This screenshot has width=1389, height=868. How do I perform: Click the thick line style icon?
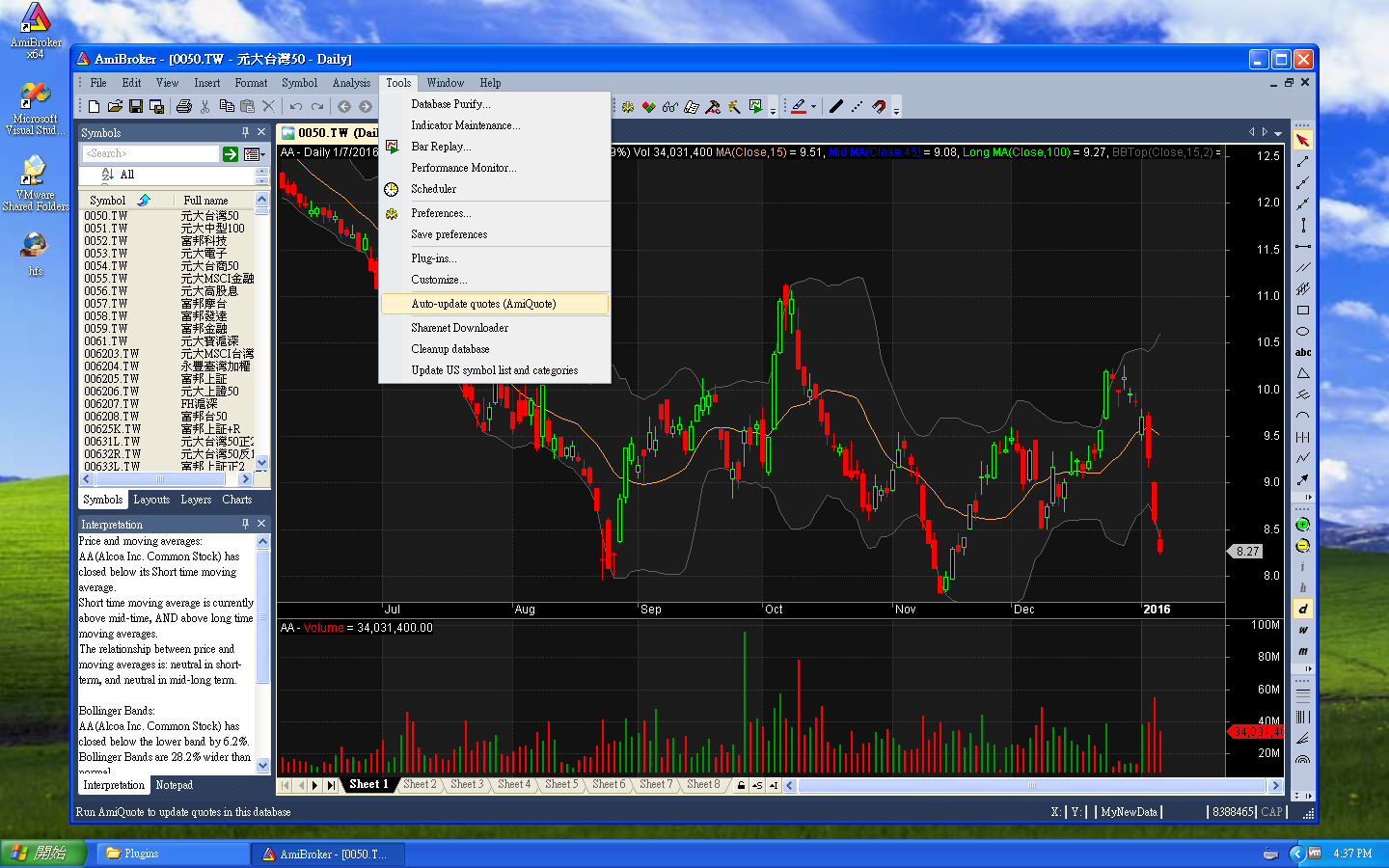836,106
